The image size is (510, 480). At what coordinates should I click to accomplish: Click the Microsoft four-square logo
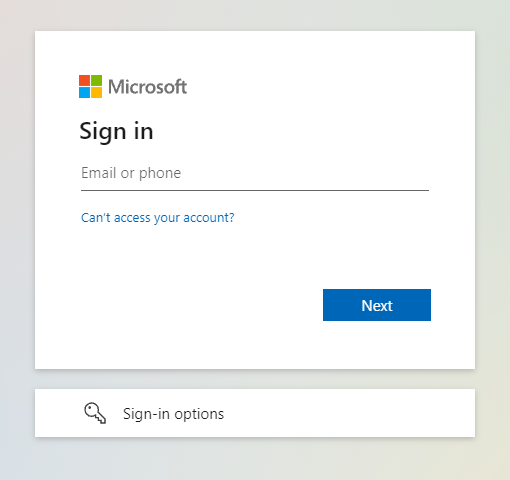90,86
